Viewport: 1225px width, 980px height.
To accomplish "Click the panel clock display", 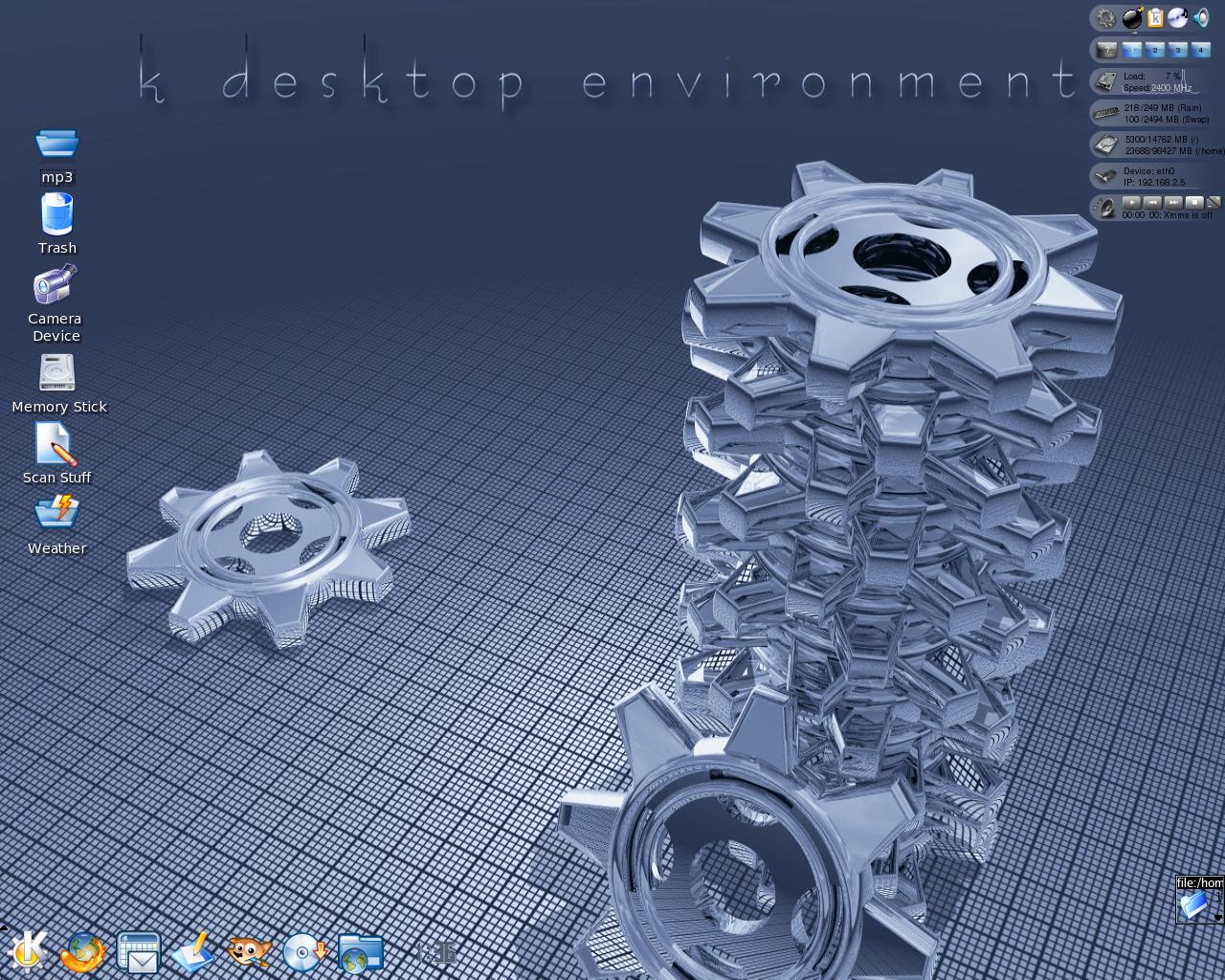I will point(435,953).
